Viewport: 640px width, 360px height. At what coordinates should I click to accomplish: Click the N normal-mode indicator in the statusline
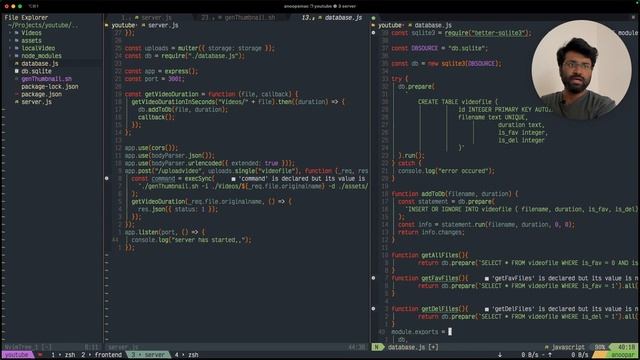[377, 347]
